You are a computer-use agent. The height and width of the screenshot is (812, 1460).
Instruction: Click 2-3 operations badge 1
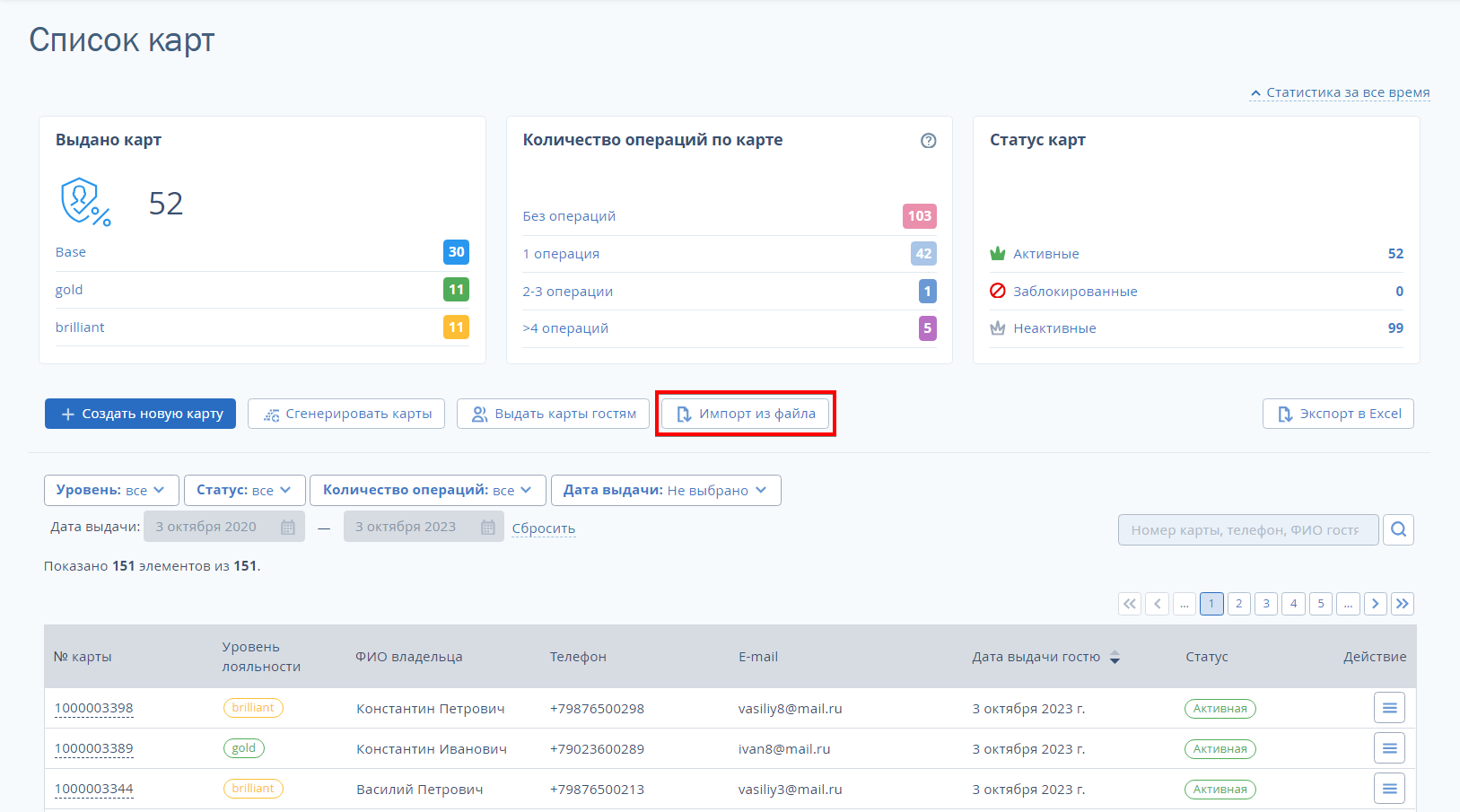coord(927,292)
